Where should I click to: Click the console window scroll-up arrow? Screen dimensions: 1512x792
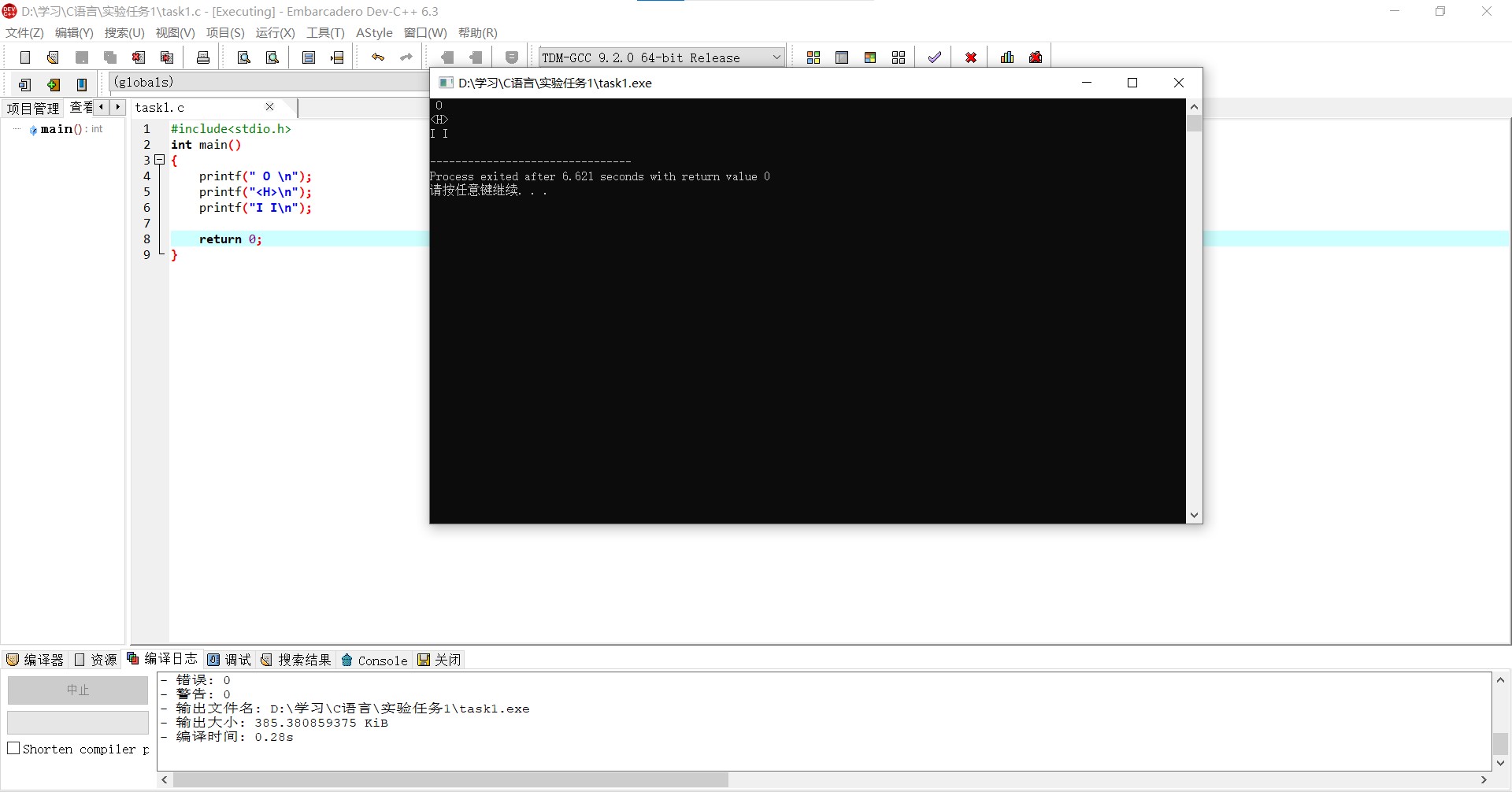click(1194, 106)
